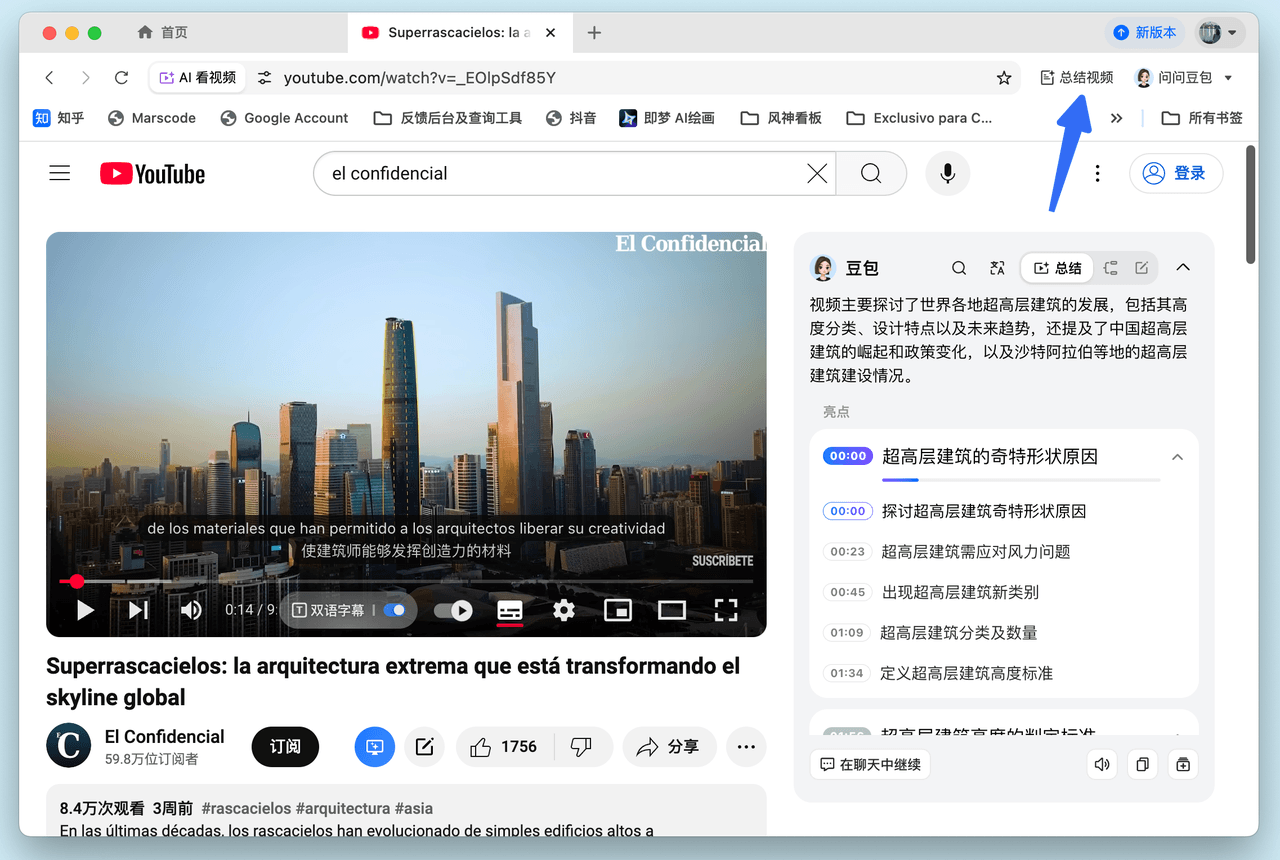Image resolution: width=1280 pixels, height=860 pixels.
Task: Bookmark this page with the star icon
Action: pyautogui.click(x=1004, y=78)
